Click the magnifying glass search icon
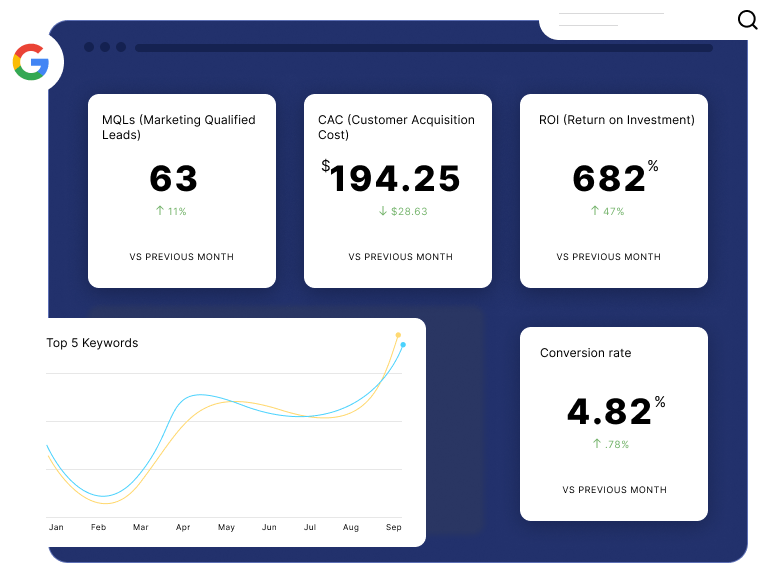 [x=747, y=20]
